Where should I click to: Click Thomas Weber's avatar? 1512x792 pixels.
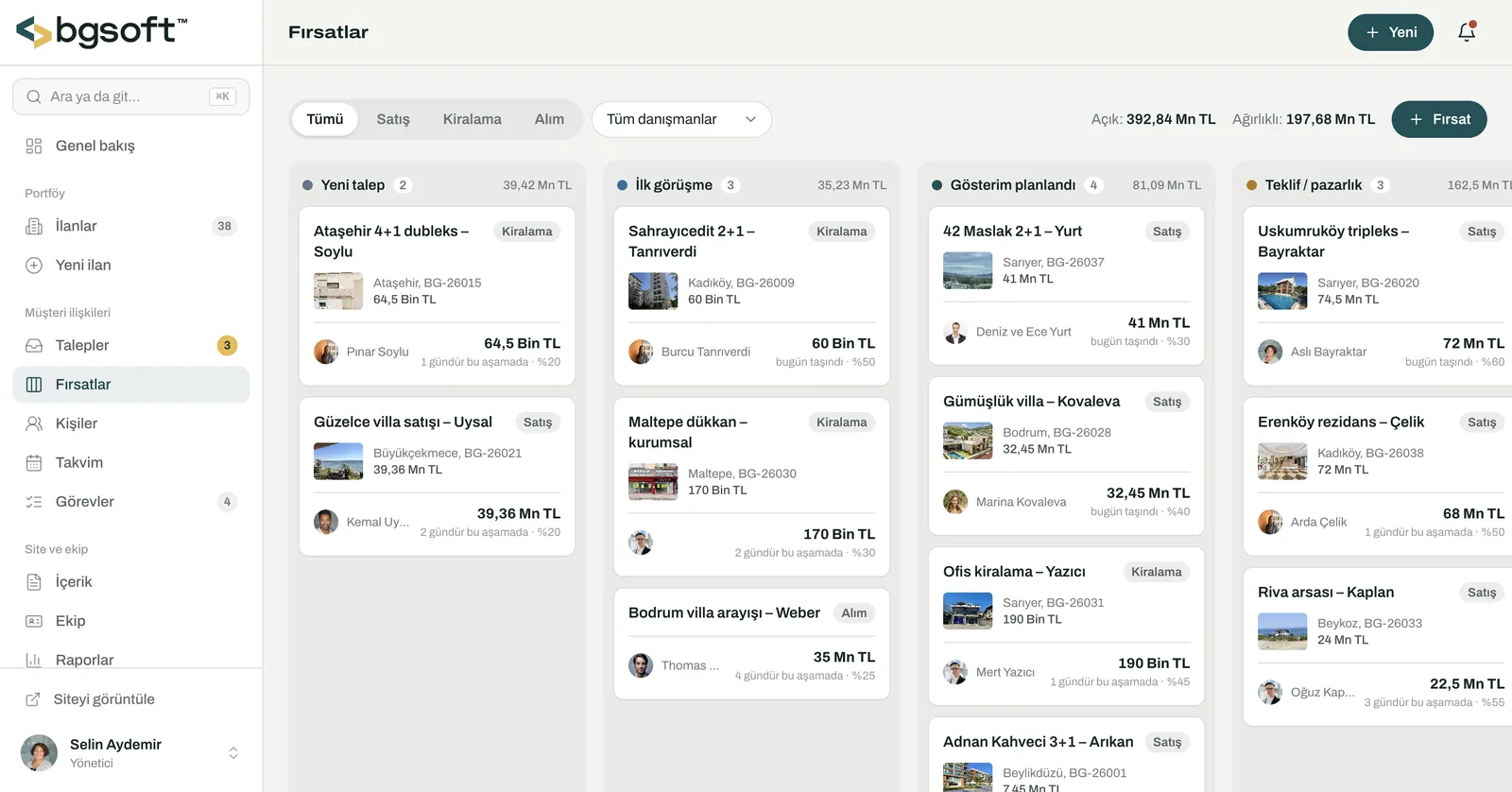[x=641, y=665]
